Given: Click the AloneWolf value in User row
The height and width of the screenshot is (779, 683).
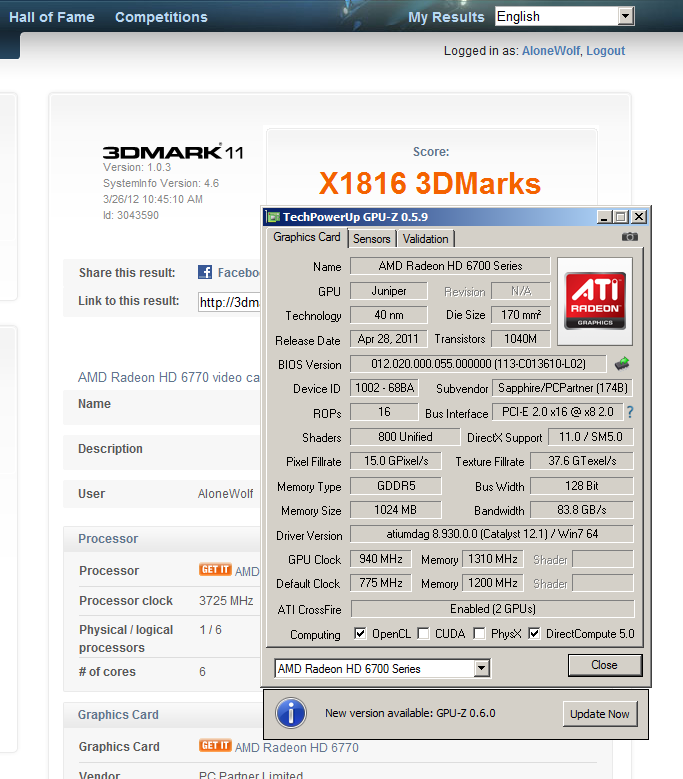Looking at the screenshot, I should tap(226, 494).
